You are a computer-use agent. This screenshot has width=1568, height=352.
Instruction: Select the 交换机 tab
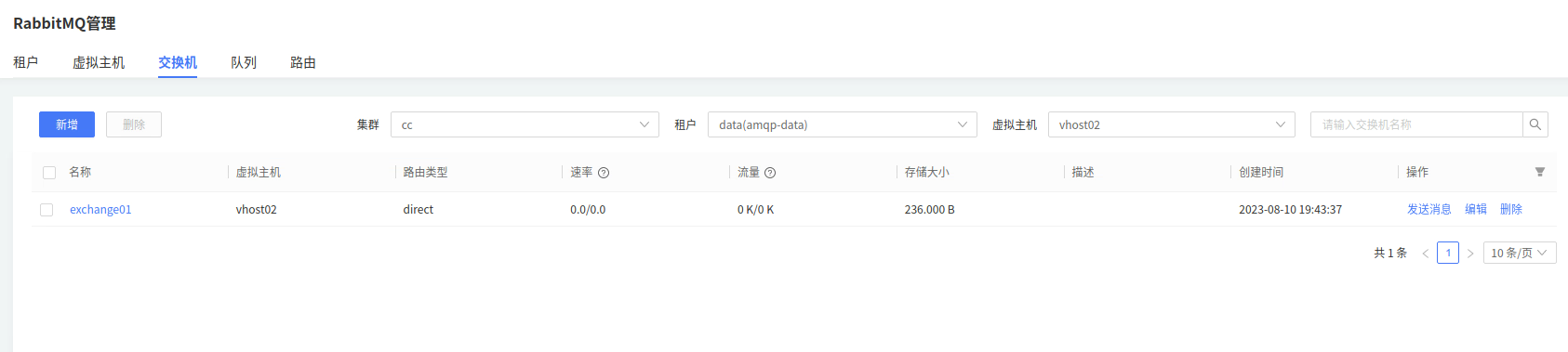click(178, 62)
